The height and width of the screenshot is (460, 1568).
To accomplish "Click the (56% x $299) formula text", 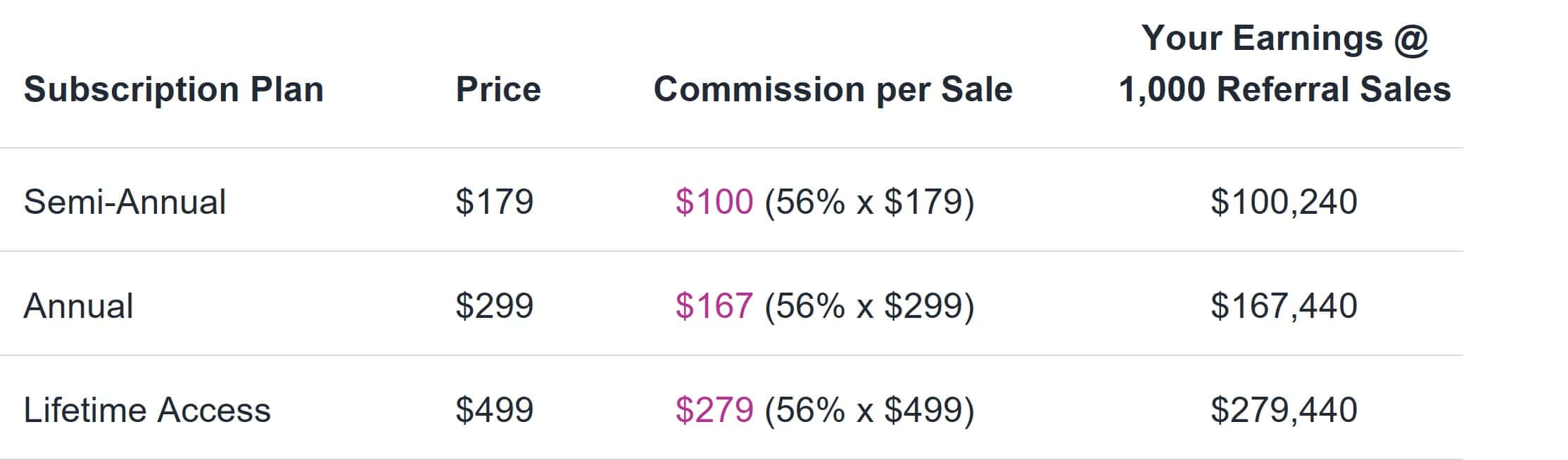I will (870, 306).
